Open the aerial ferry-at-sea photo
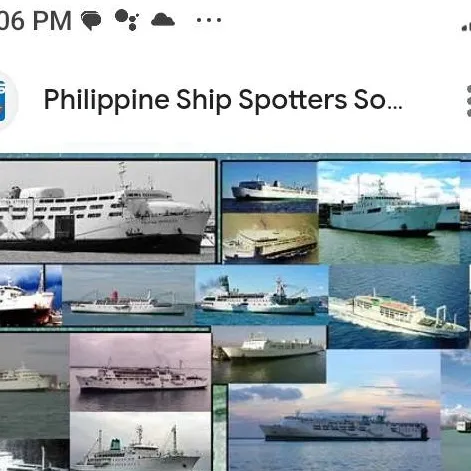This screenshot has height=471, width=471. point(399,307)
